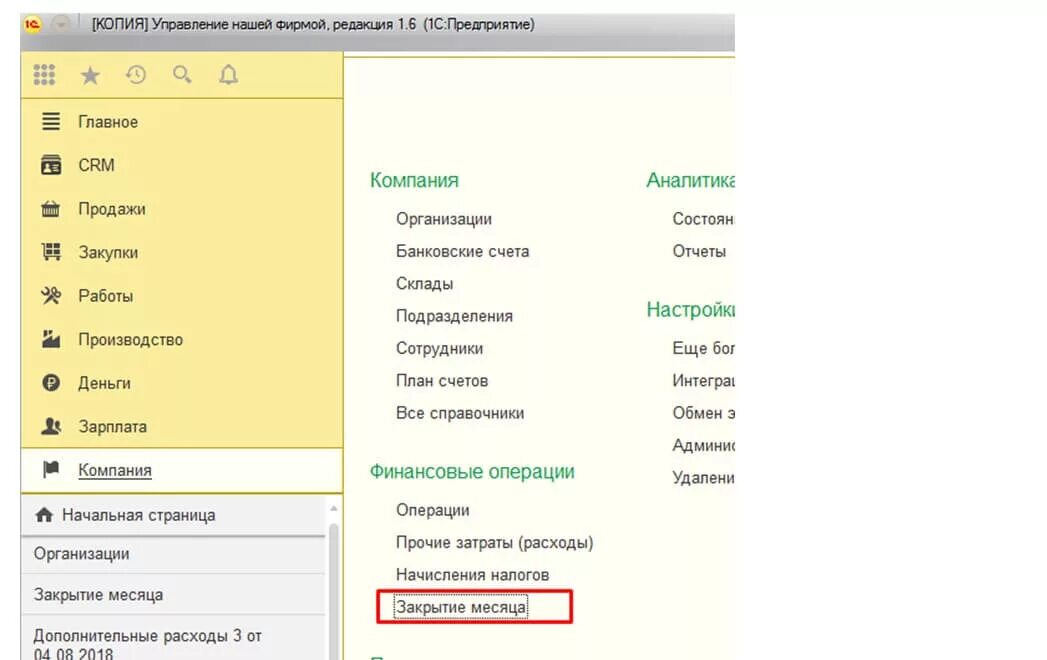
Task: Select the Компания section label
Action: 115,470
